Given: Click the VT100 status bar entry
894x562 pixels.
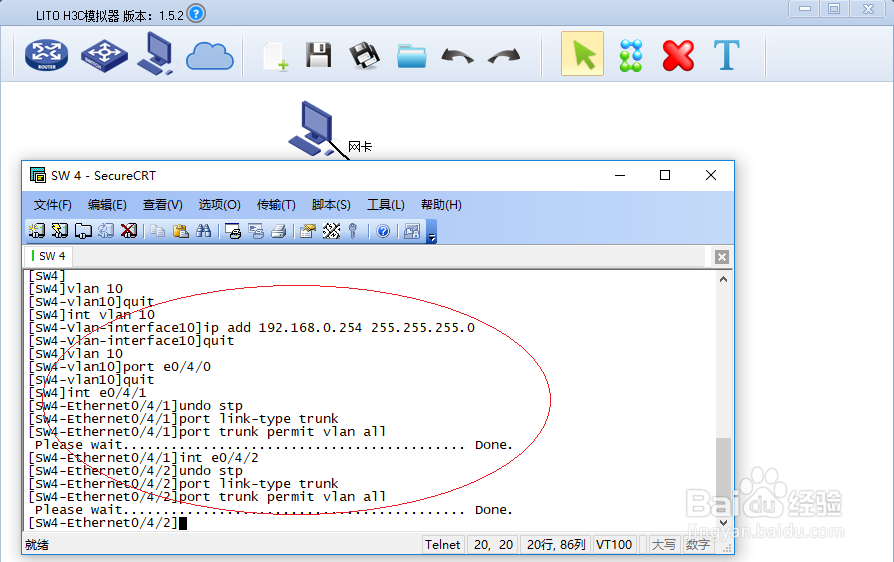Looking at the screenshot, I should (613, 545).
